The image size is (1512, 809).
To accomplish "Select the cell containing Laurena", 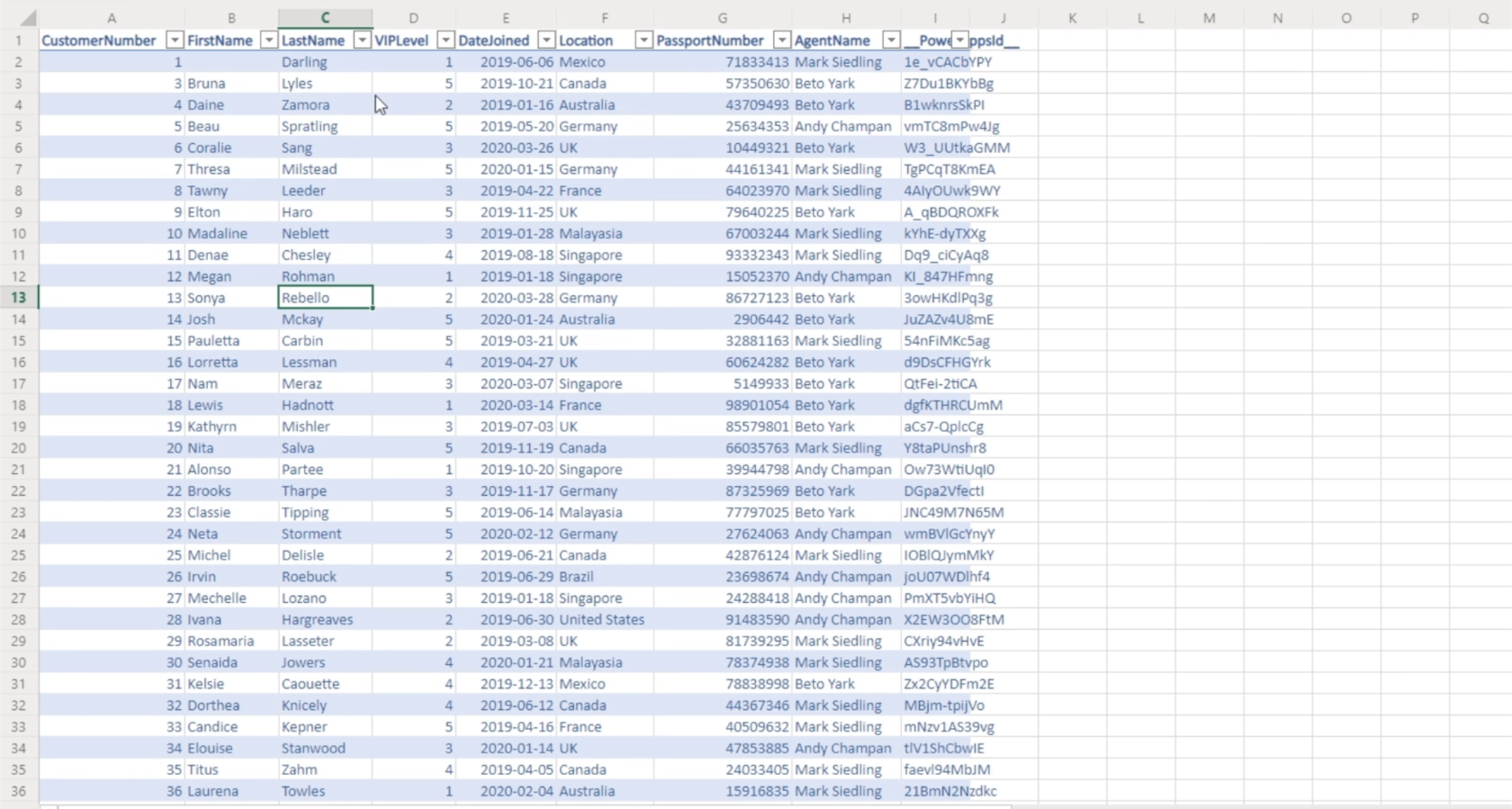I will pos(231,791).
